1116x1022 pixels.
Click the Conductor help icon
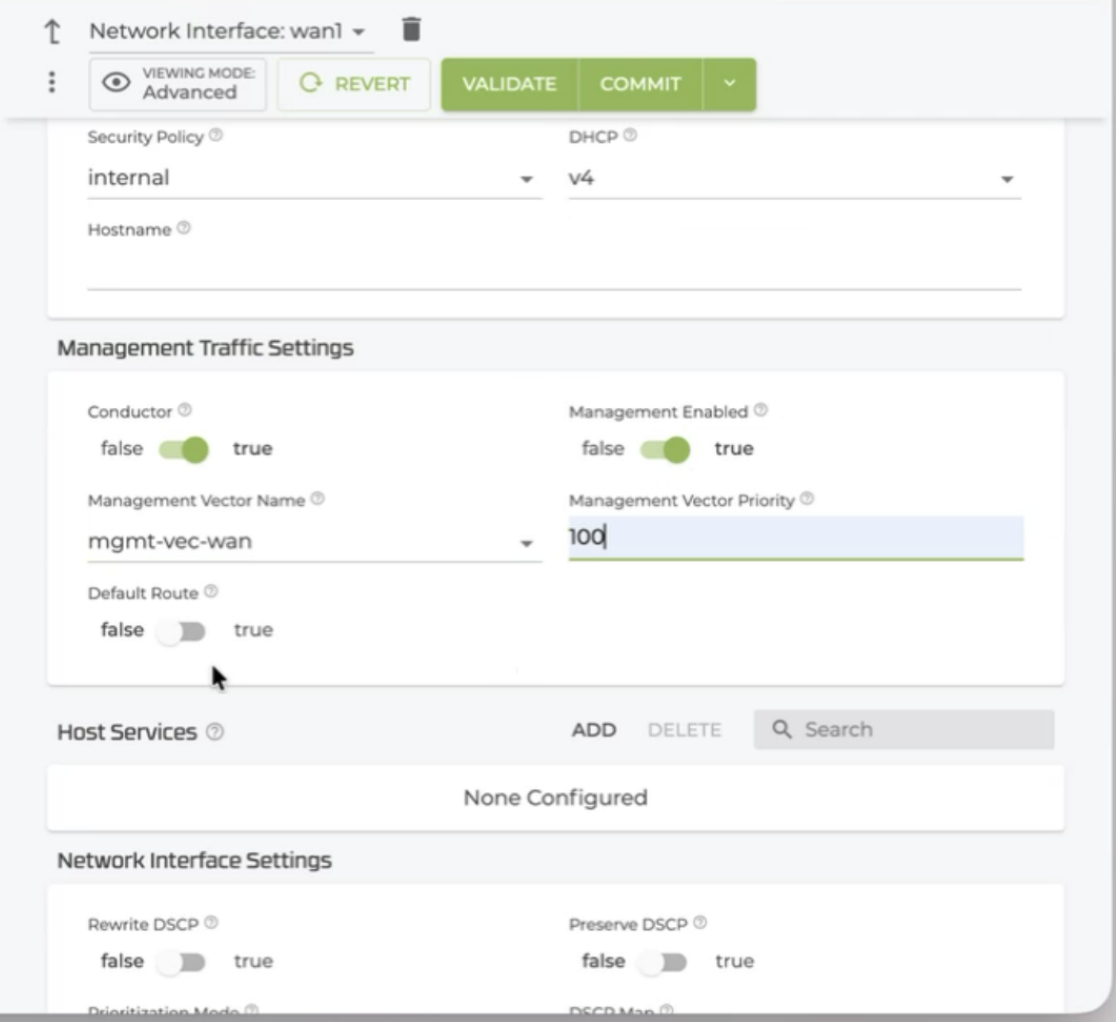point(184,410)
